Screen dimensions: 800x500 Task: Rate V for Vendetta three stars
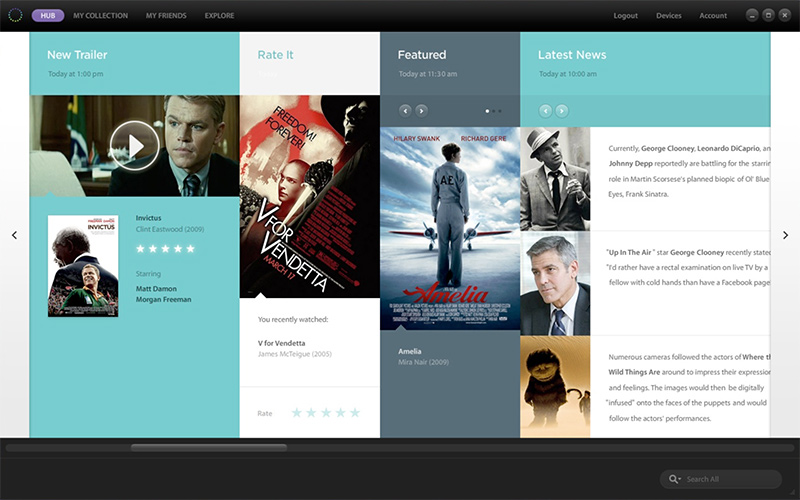tap(326, 413)
